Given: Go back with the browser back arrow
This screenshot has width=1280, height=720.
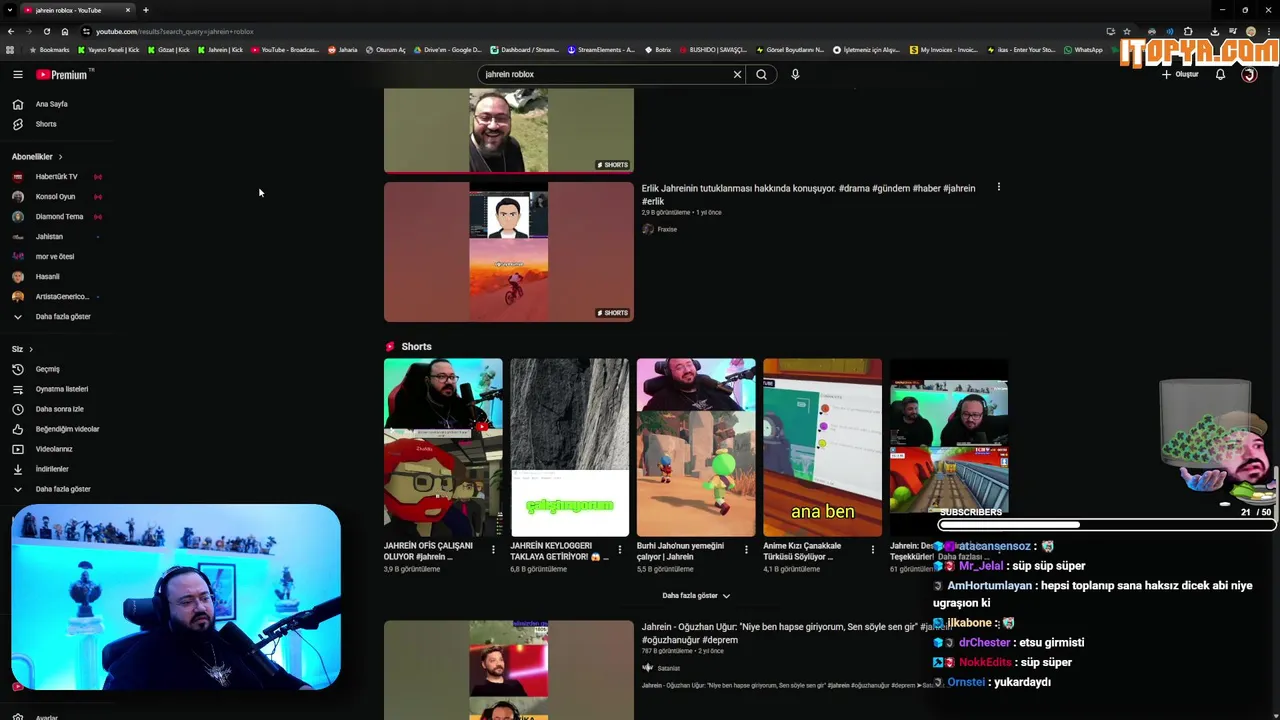Looking at the screenshot, I should click(11, 31).
